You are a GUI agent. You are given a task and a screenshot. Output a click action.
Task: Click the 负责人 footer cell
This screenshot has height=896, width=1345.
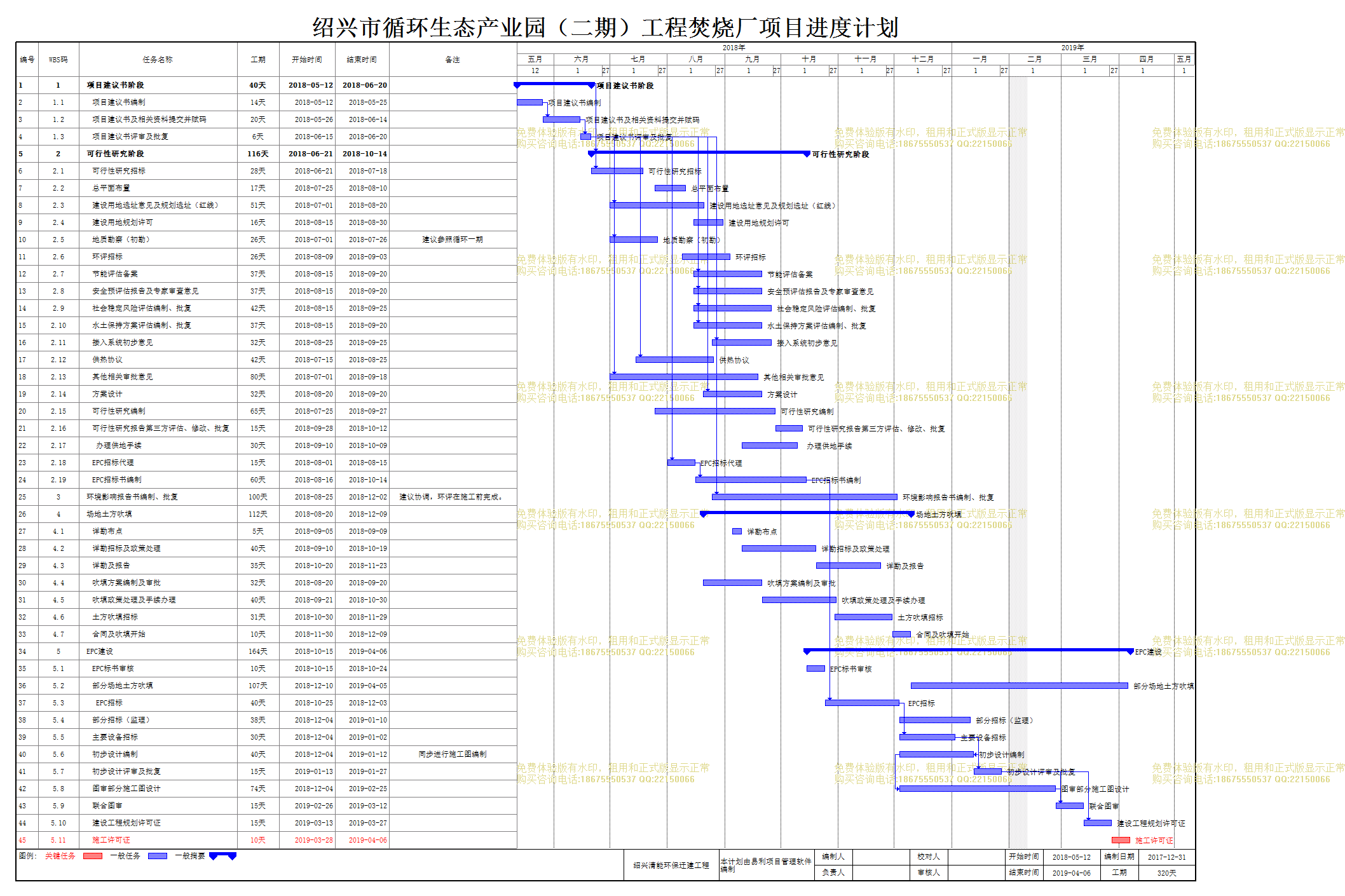(833, 872)
